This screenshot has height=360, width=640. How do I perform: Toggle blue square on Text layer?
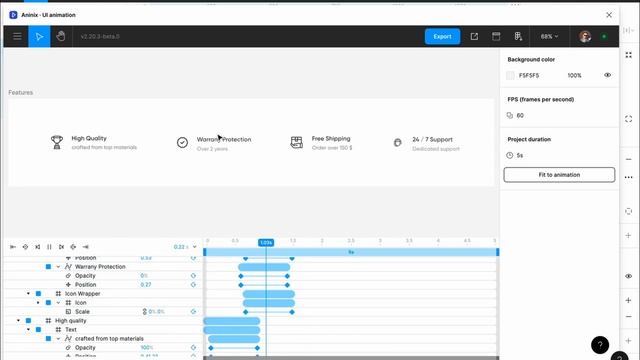click(38, 330)
